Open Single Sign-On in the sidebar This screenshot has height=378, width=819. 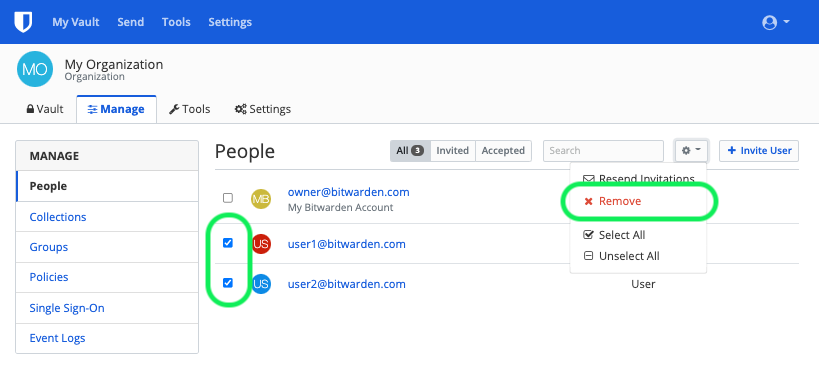tap(107, 308)
